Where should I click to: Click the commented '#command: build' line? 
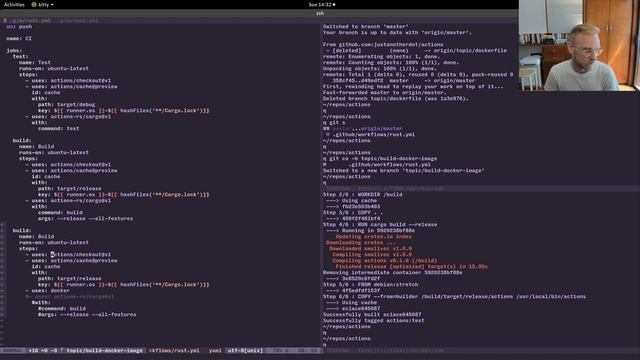(62, 309)
